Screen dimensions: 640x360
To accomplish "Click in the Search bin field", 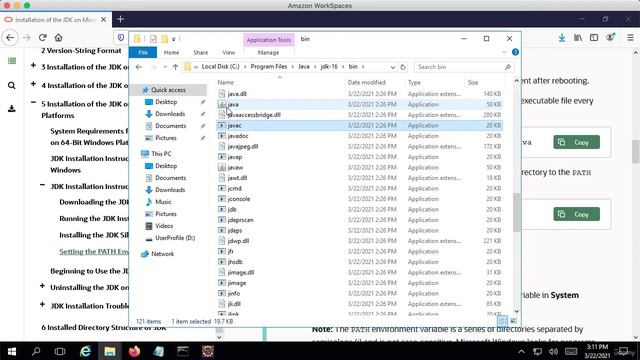I will click(x=464, y=67).
